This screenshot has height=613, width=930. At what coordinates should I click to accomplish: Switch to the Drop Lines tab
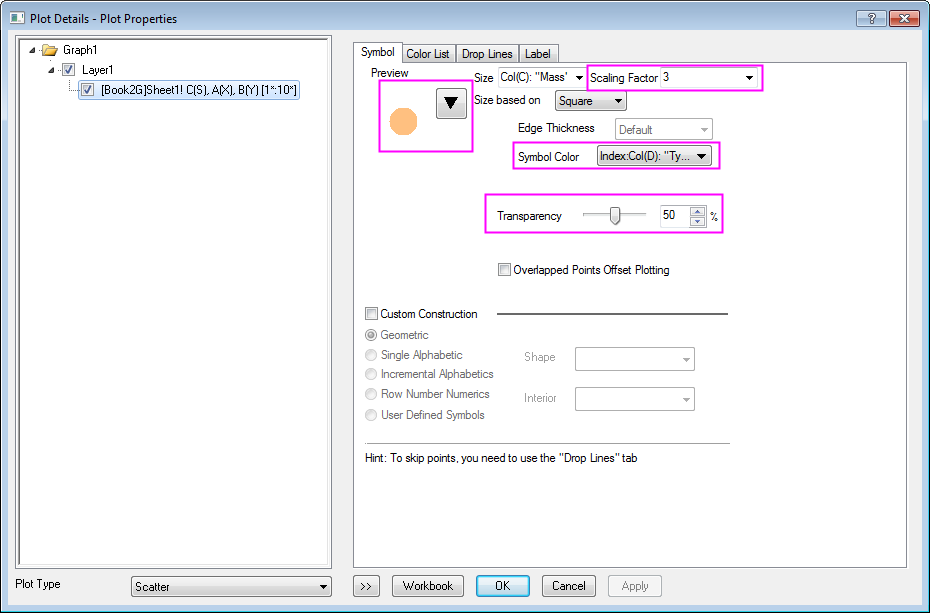click(x=487, y=54)
